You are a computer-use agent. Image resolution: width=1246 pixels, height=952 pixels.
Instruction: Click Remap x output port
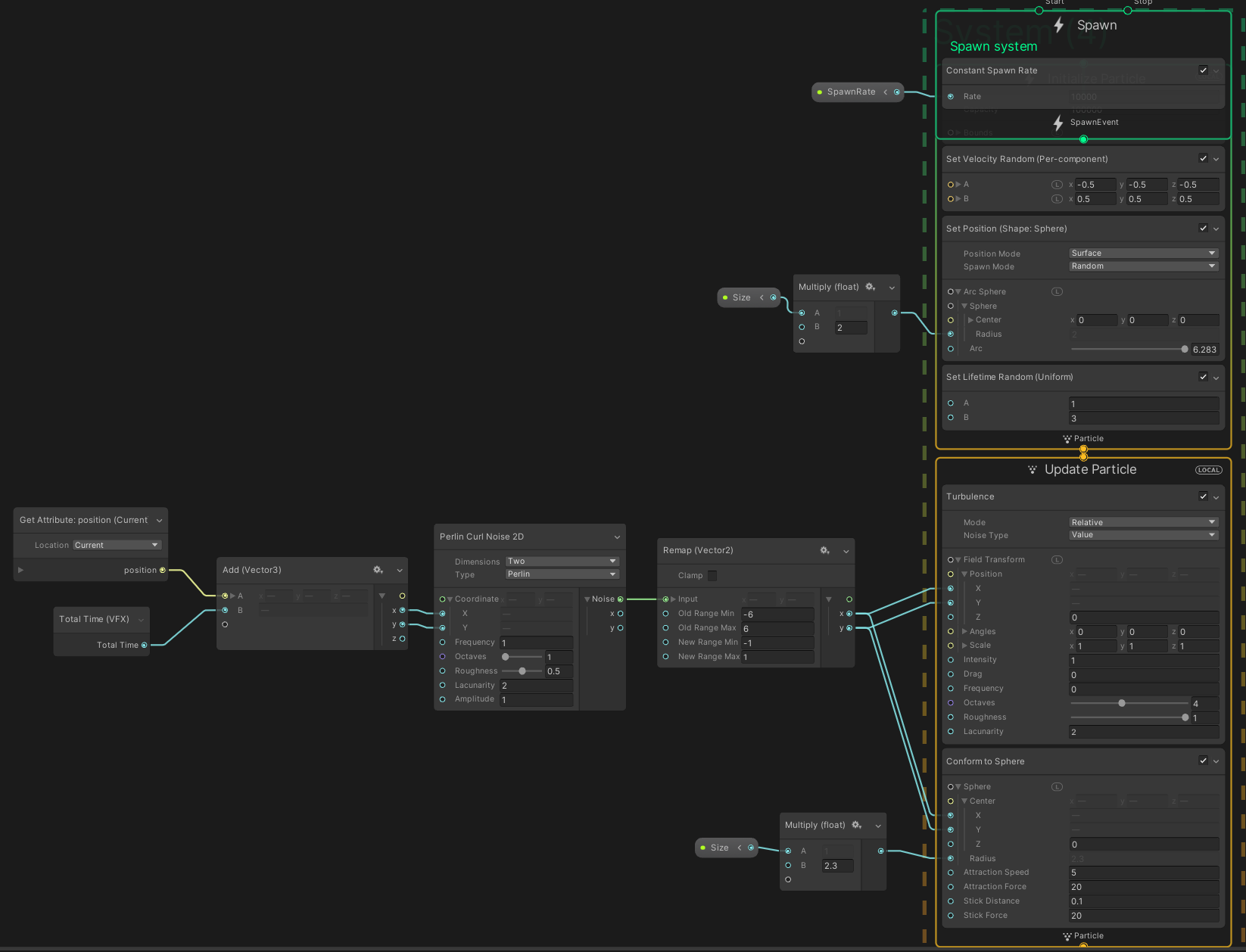coord(849,614)
